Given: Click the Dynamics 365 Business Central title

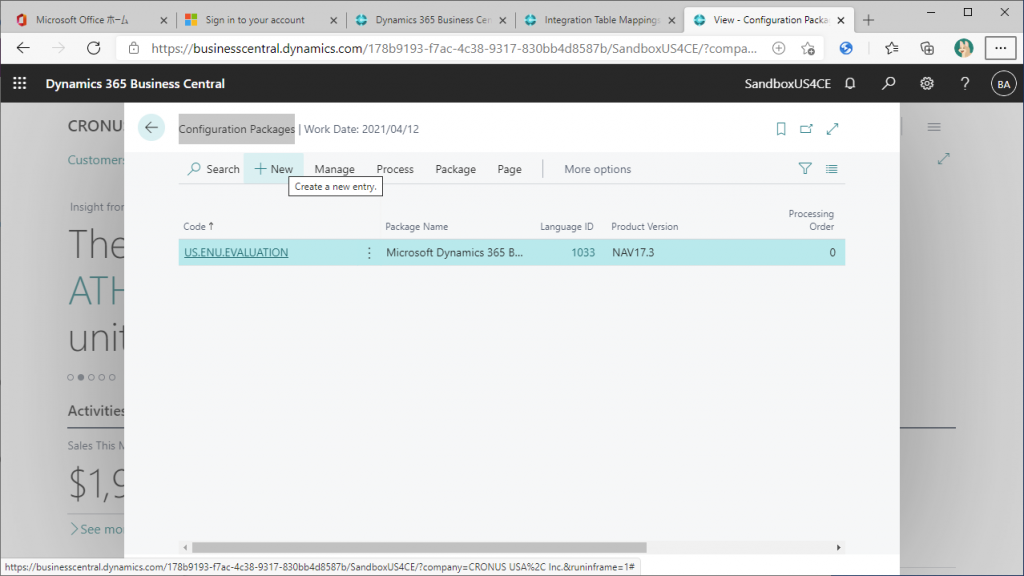Looking at the screenshot, I should (135, 84).
